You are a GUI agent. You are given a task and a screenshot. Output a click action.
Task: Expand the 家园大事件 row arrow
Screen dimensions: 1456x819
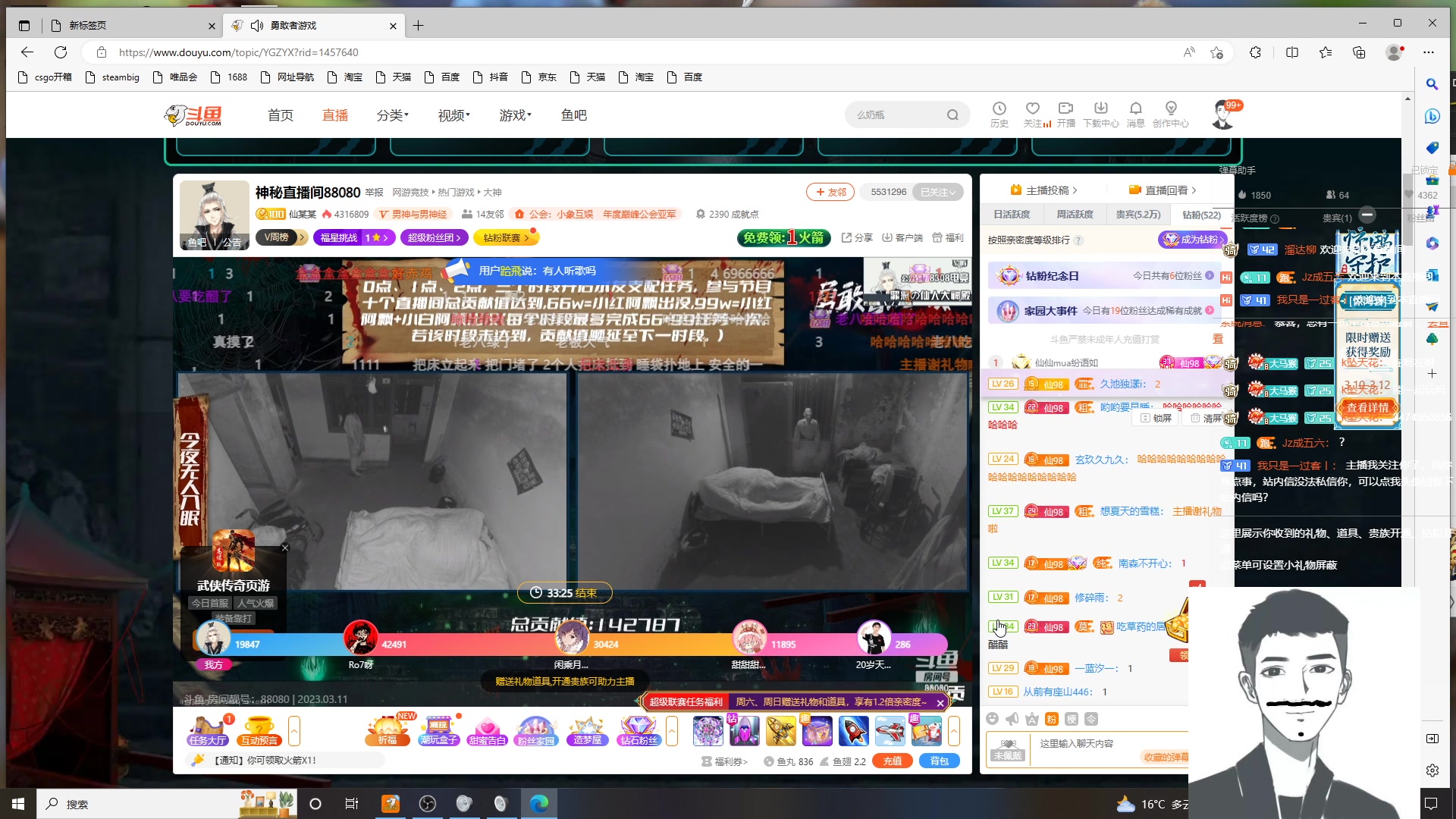1210,310
